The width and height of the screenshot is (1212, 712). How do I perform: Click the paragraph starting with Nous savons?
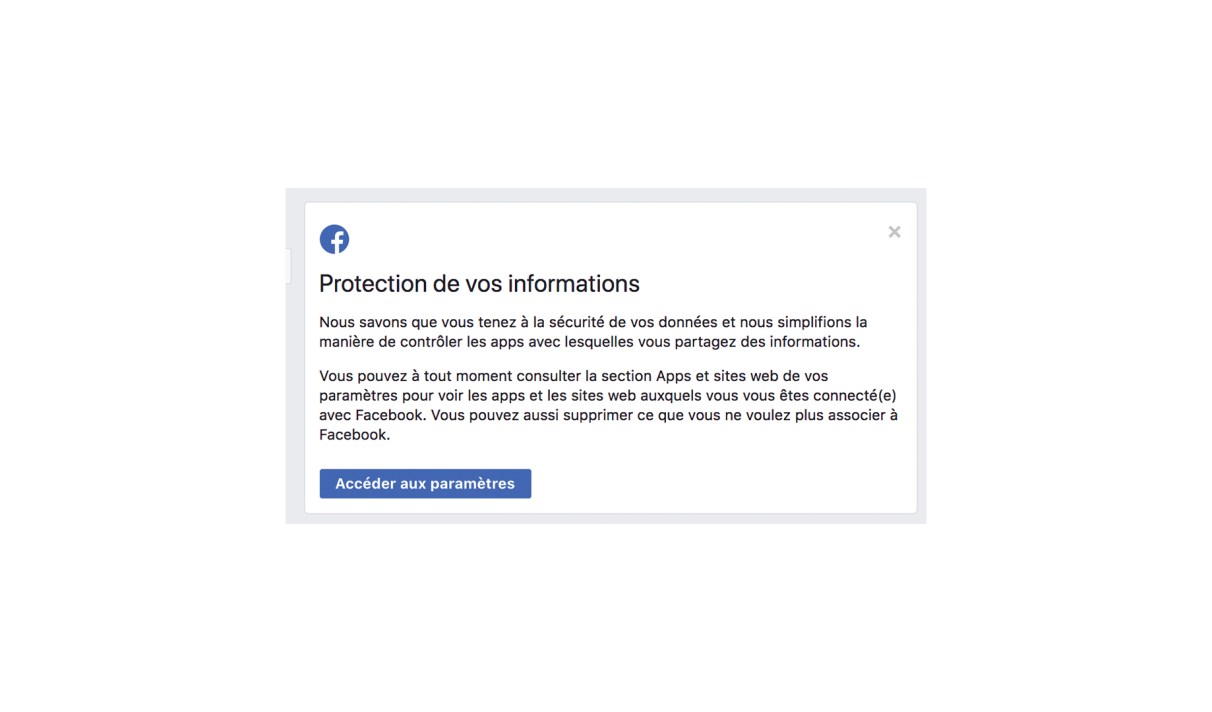pyautogui.click(x=593, y=332)
